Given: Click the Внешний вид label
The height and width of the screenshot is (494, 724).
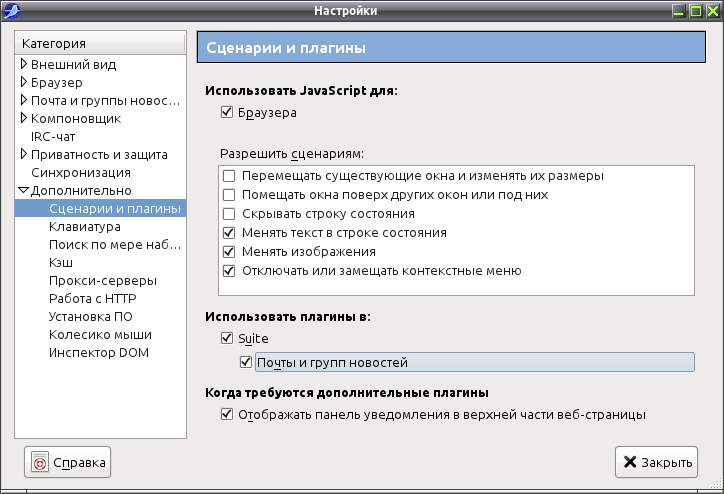Looking at the screenshot, I should pyautogui.click(x=73, y=65).
